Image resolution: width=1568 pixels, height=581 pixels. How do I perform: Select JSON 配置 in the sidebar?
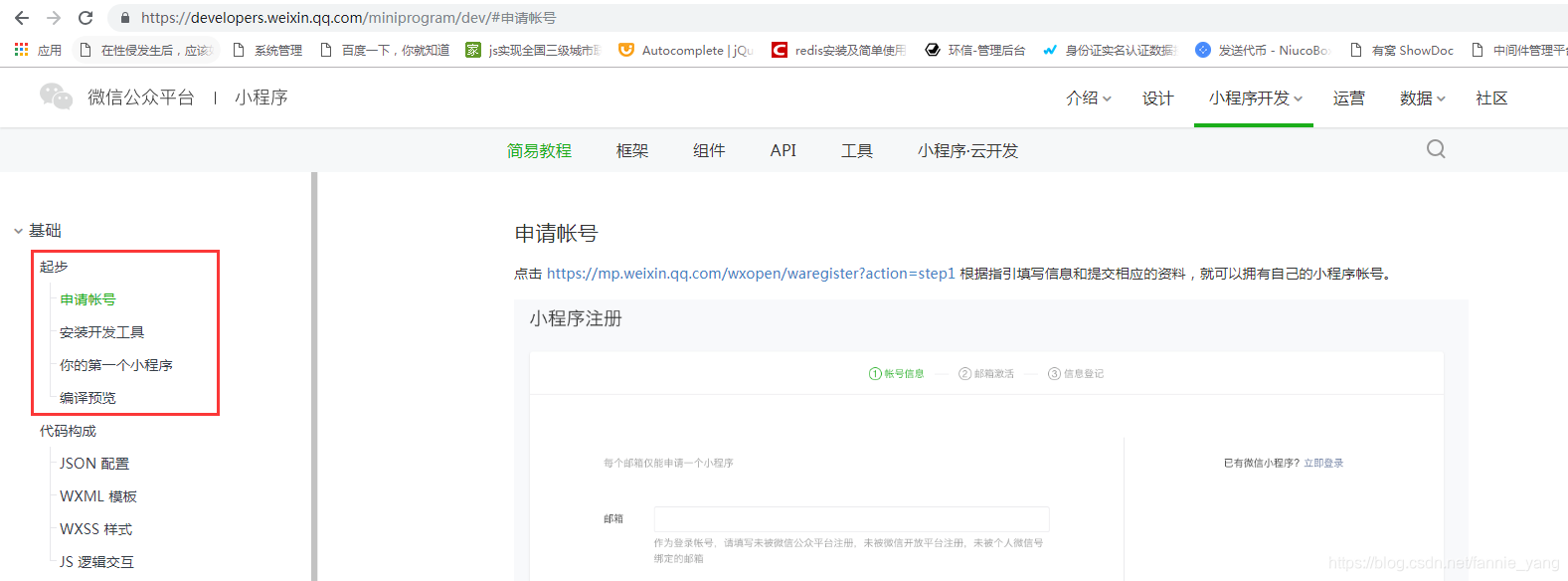click(x=94, y=464)
